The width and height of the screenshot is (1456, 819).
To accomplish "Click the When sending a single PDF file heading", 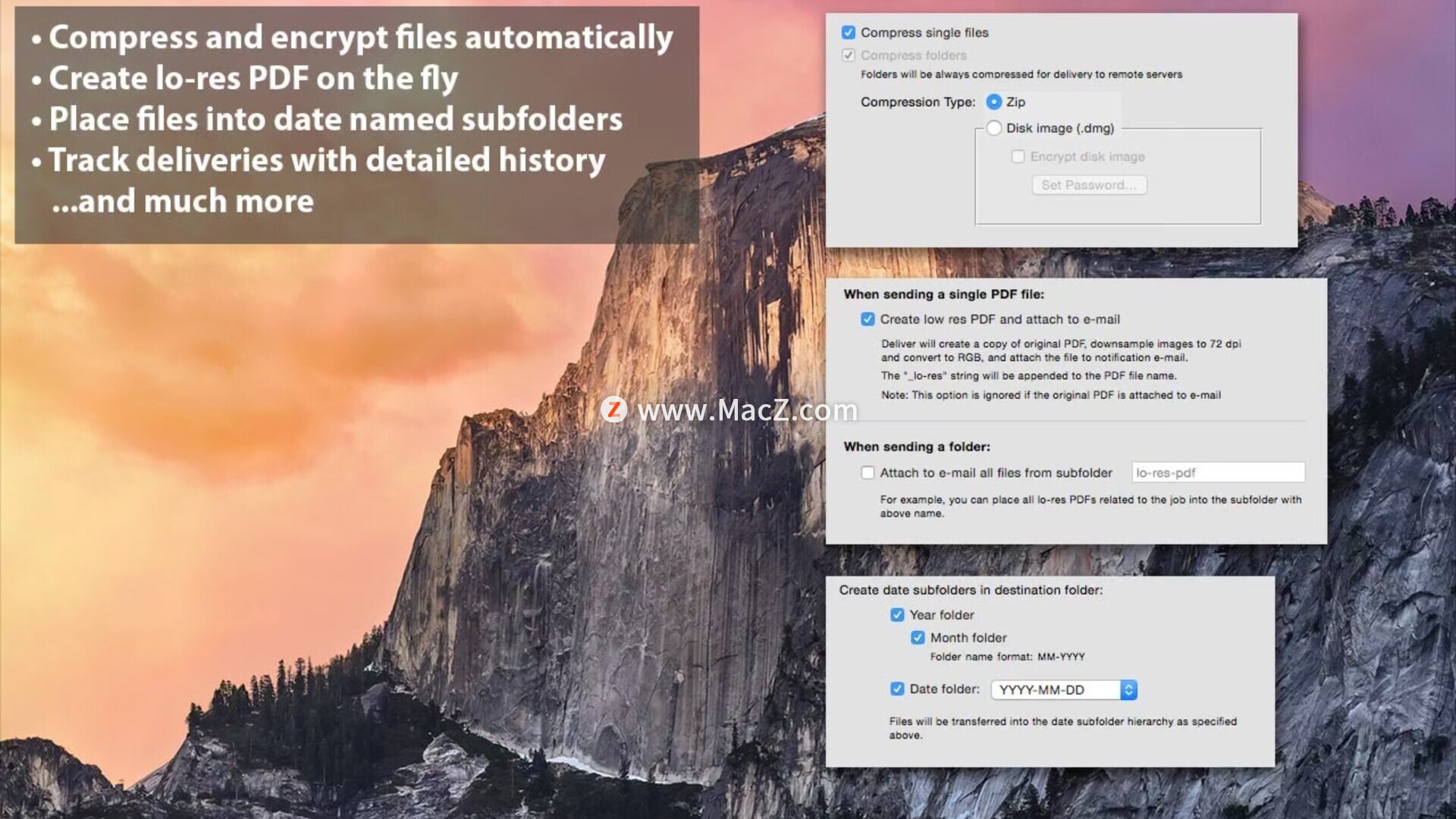I will click(943, 294).
